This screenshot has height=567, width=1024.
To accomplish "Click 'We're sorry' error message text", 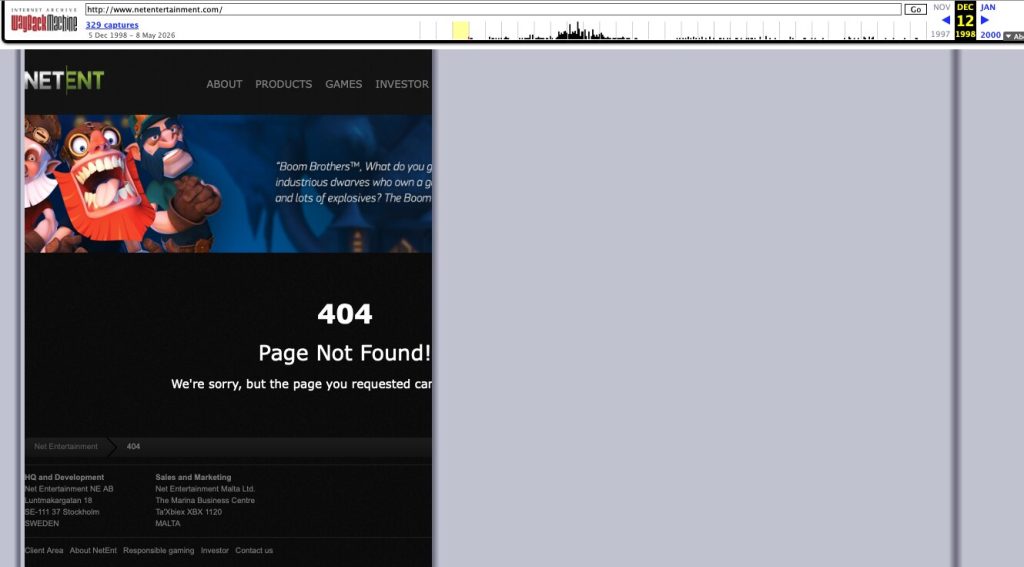I will [301, 384].
